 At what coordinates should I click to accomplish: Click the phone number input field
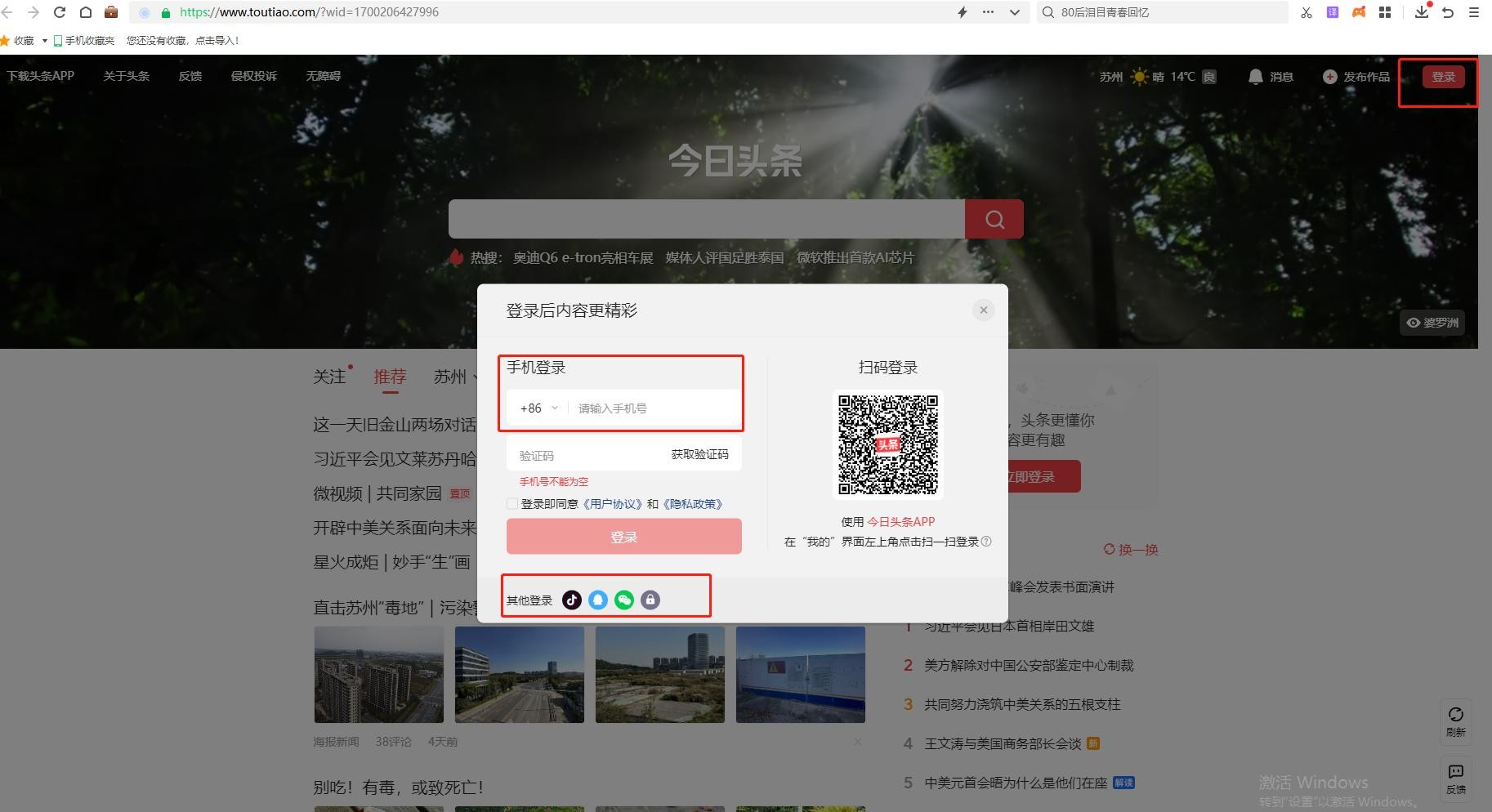[x=654, y=408]
